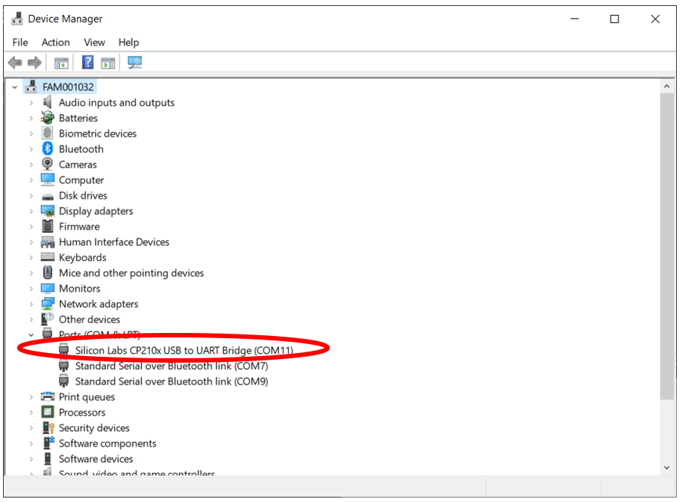Click the Security devices key icon
The image size is (682, 502).
point(47,428)
